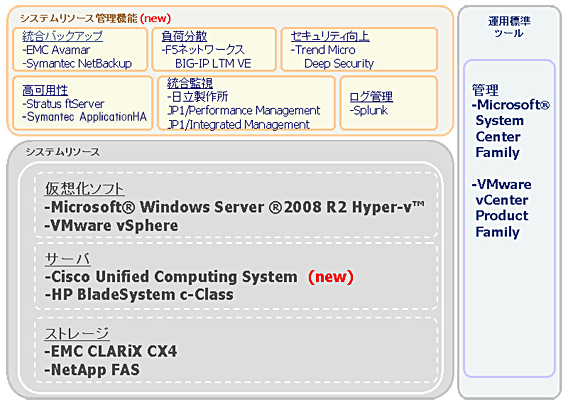Click the システムリソース section label
Screen dimensions: 568x405
click(x=62, y=152)
